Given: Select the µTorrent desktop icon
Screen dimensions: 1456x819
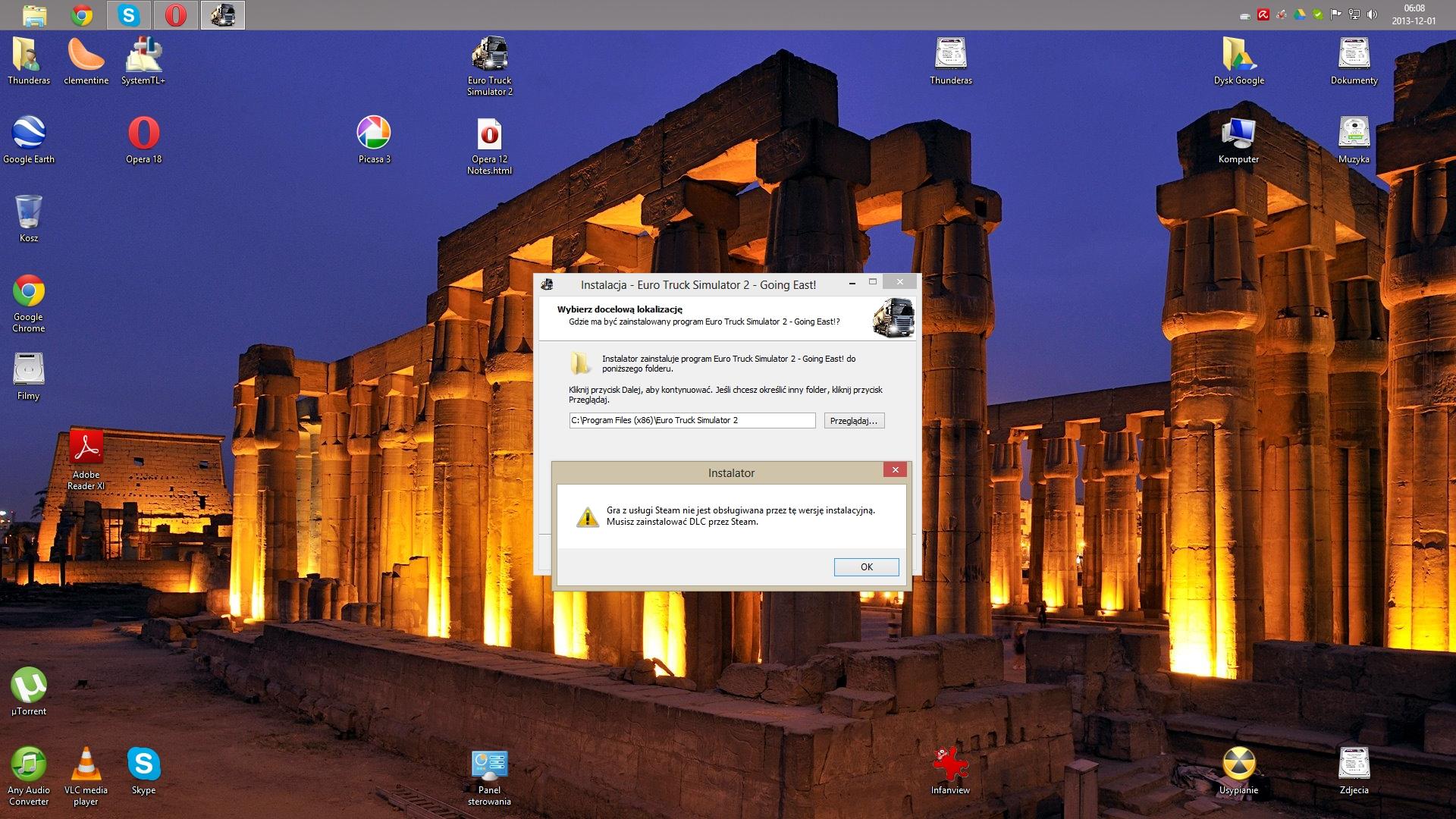Looking at the screenshot, I should [29, 692].
